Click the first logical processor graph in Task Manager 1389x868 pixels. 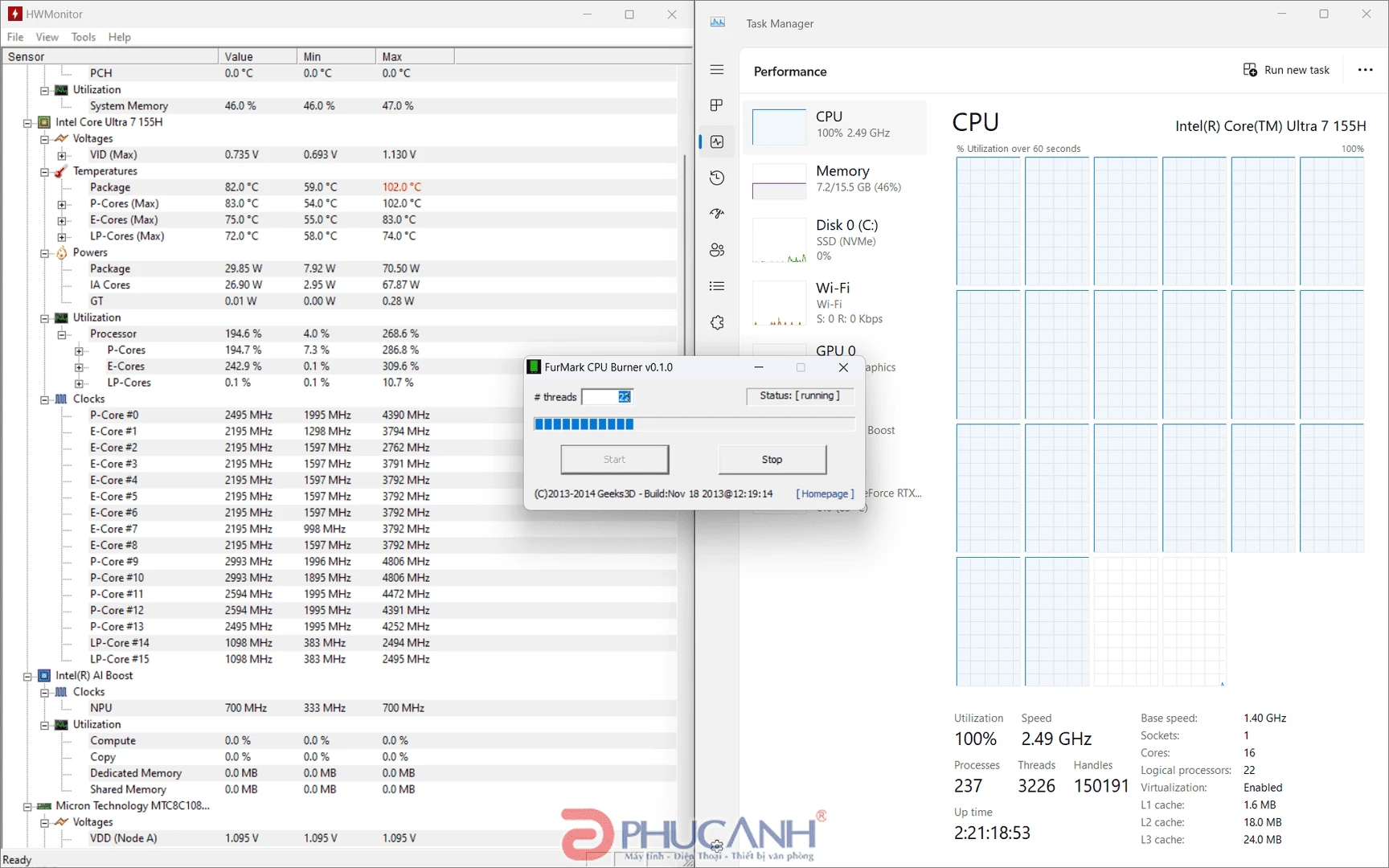click(x=988, y=221)
